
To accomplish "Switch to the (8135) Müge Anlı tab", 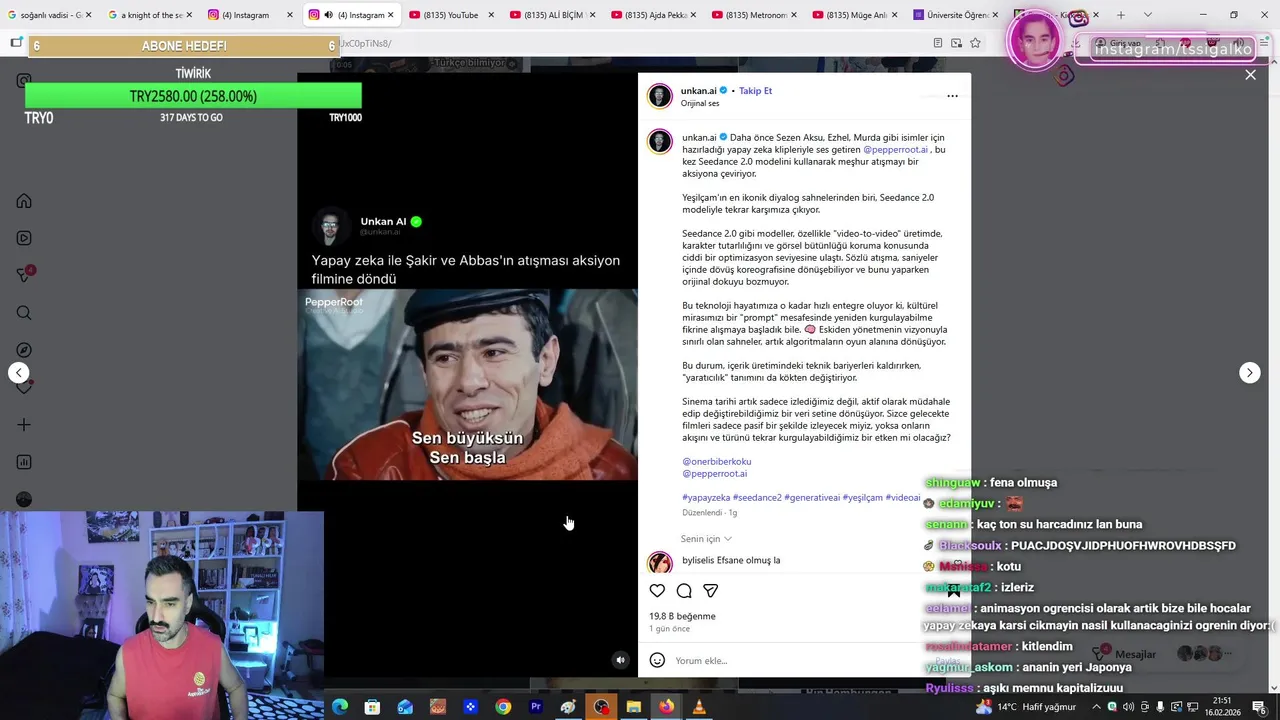I will click(855, 15).
